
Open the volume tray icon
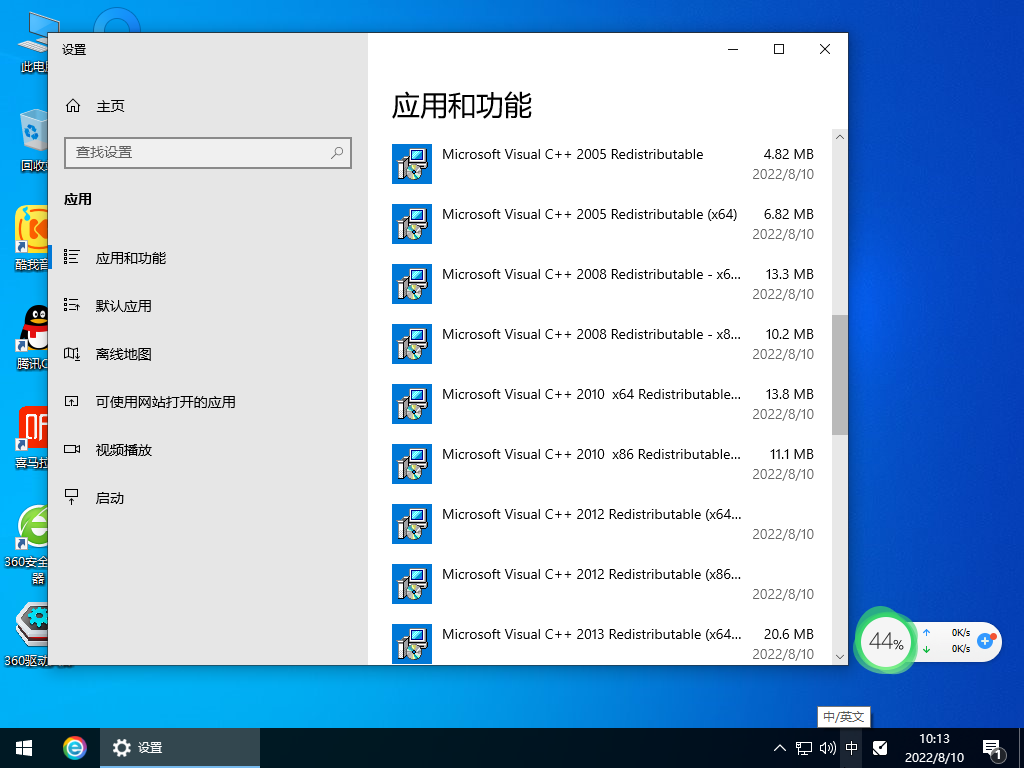[827, 748]
